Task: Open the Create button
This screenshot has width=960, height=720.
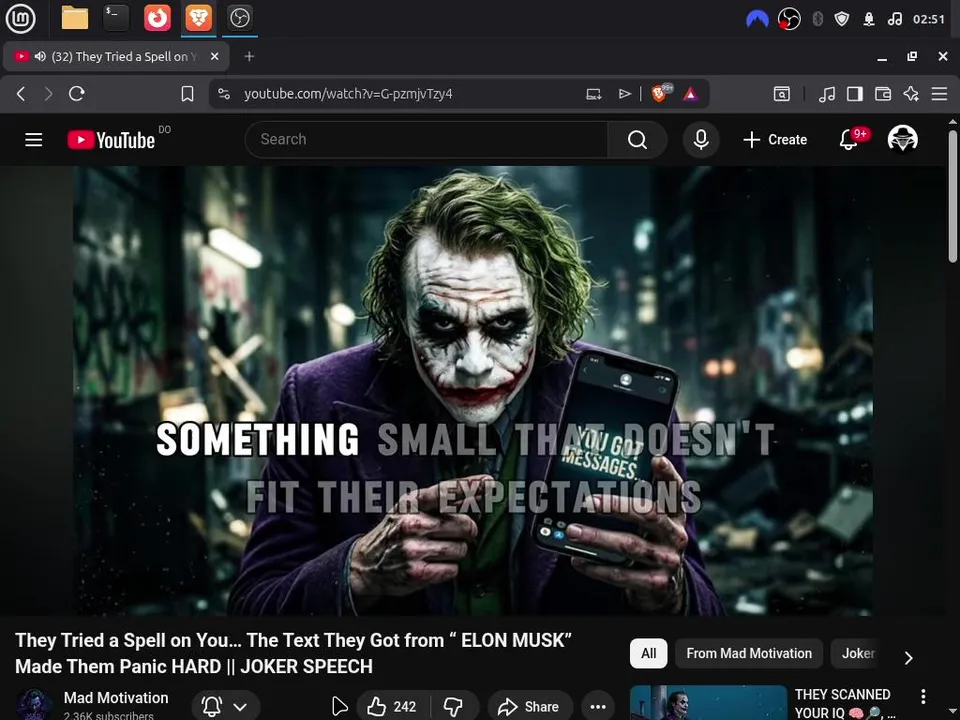Action: pyautogui.click(x=775, y=140)
